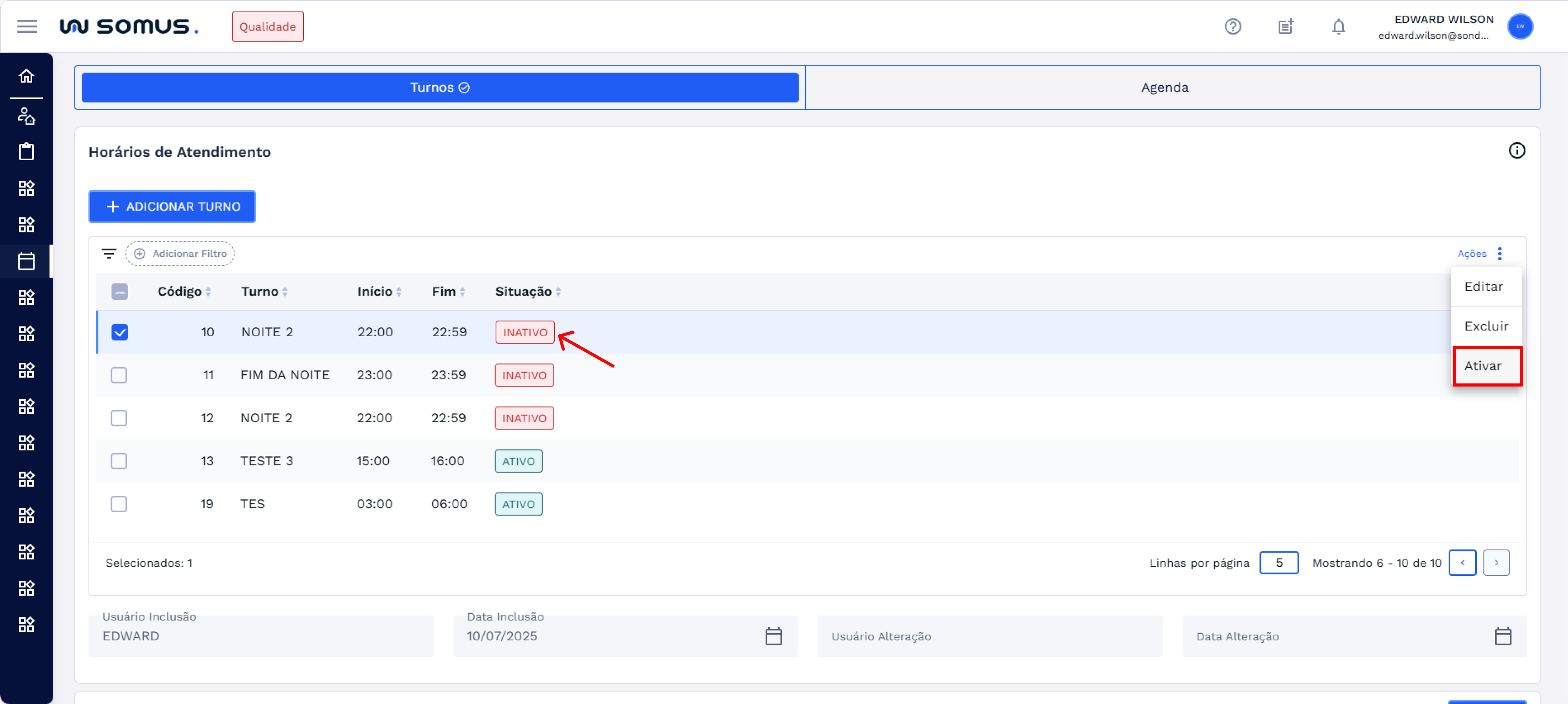Select Ativar from the actions menu
Viewport: 1568px width, 704px height.
coord(1483,366)
